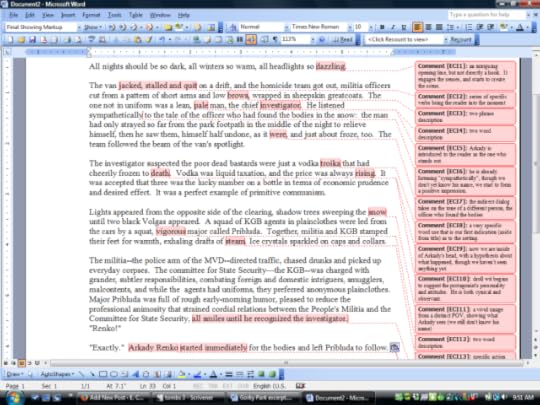This screenshot has width=540, height=405.
Task: Toggle TRK indicator in status bar
Action: point(212,386)
